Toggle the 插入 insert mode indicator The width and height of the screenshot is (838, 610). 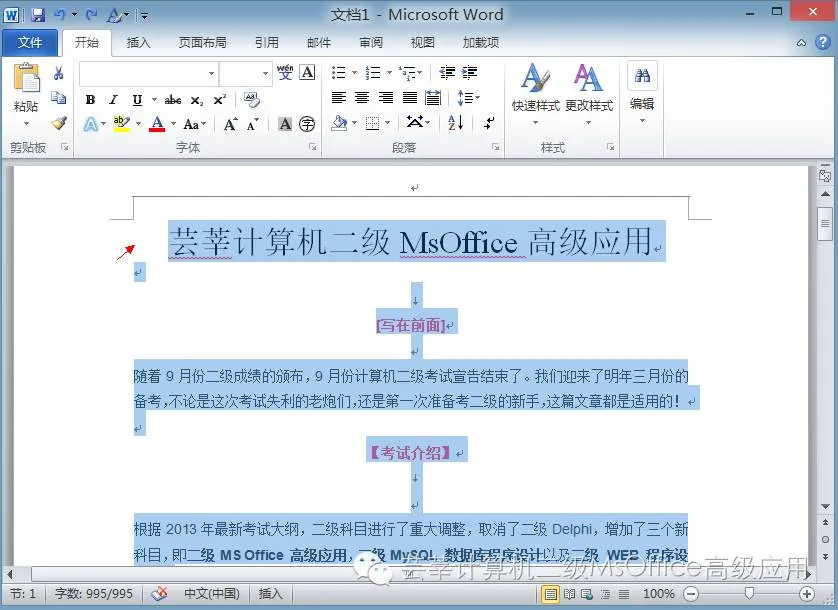(x=270, y=593)
